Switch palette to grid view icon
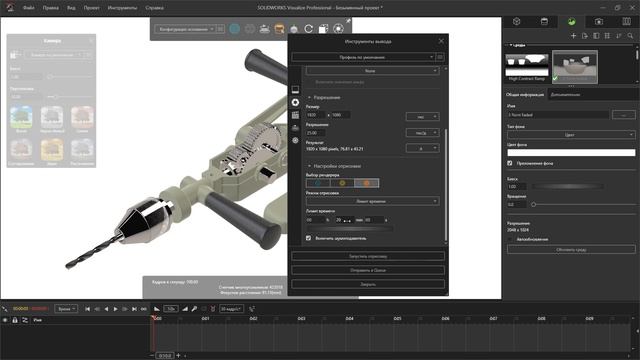This screenshot has width=640, height=360. click(607, 36)
